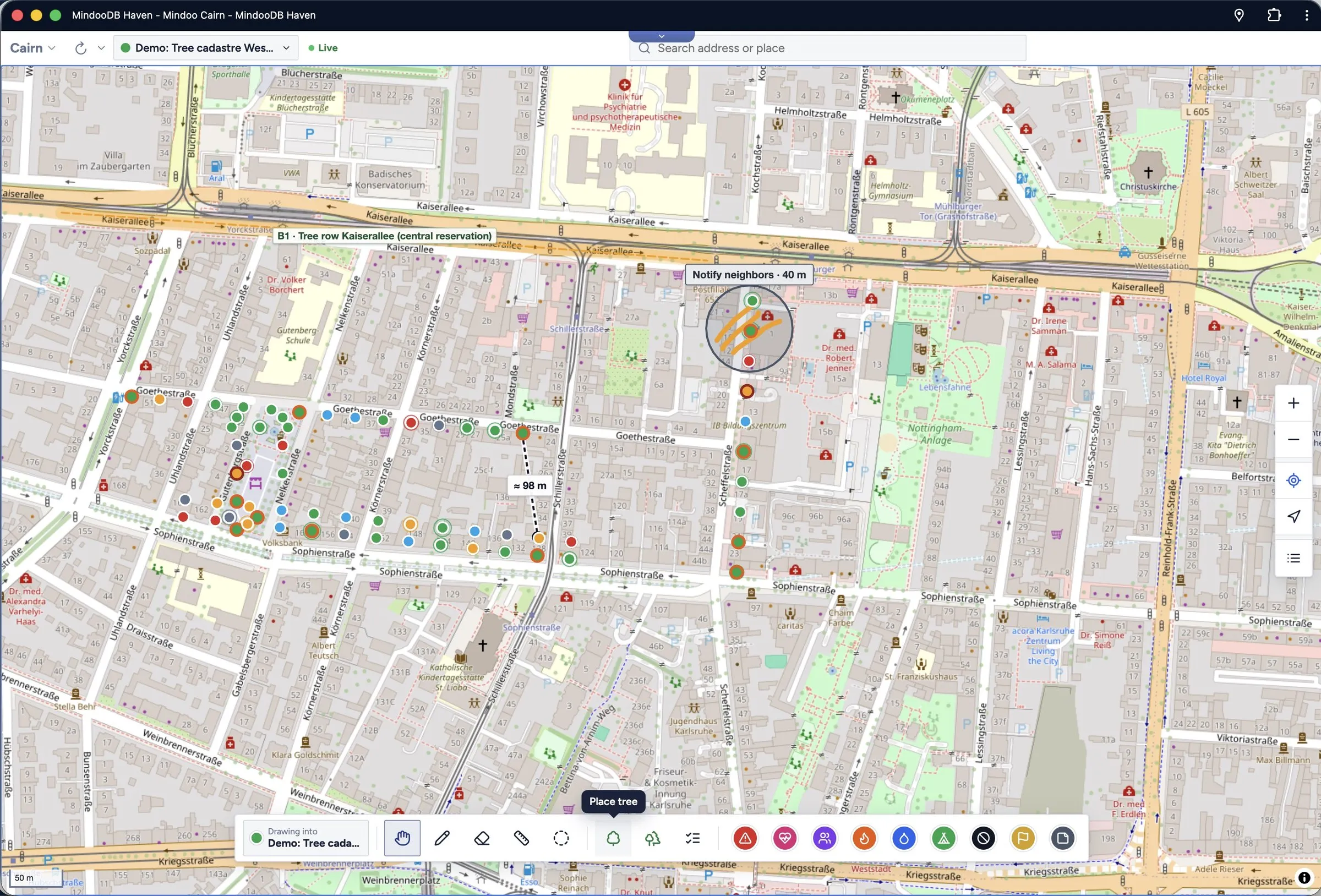Image resolution: width=1321 pixels, height=896 pixels.
Task: Click the Notify neighbors · 40 m label
Action: point(749,275)
